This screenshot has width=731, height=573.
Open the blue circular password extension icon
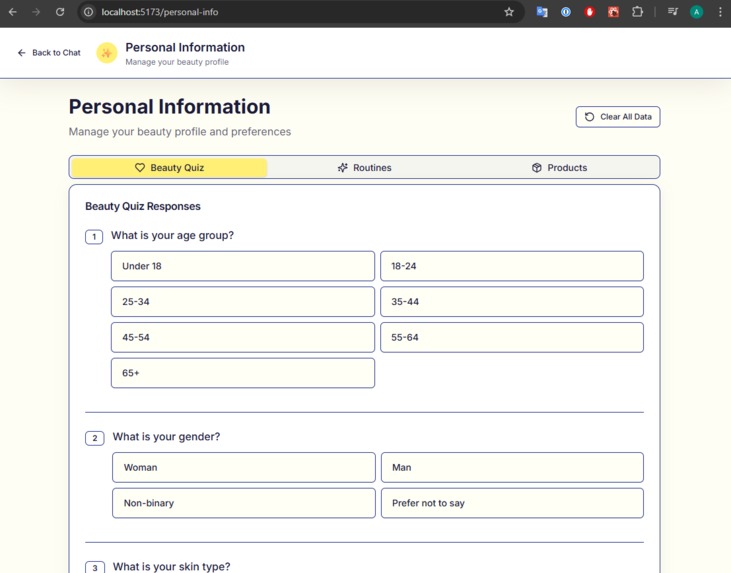tap(565, 12)
